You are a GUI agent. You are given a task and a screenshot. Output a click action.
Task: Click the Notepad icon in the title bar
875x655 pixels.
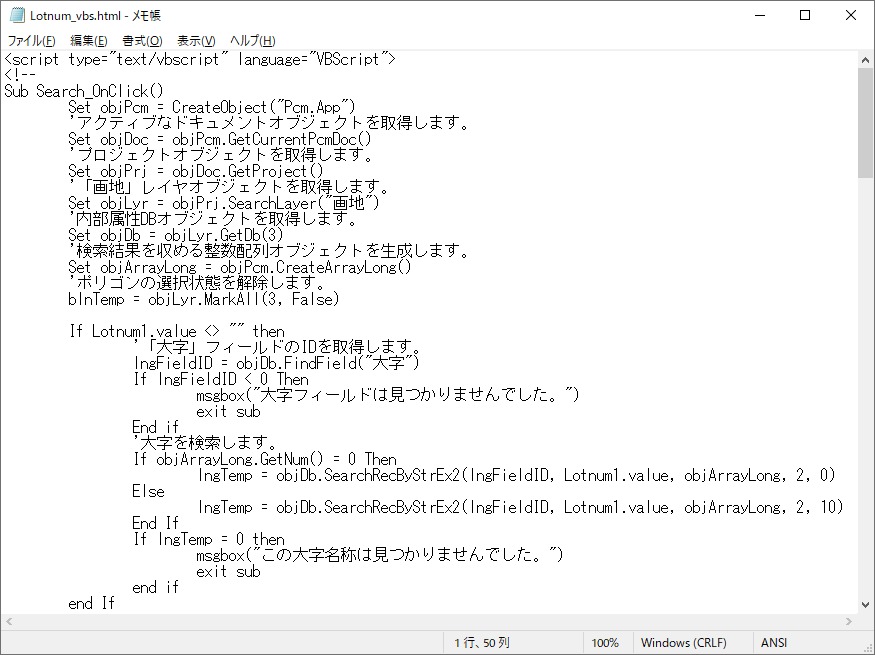(x=17, y=15)
